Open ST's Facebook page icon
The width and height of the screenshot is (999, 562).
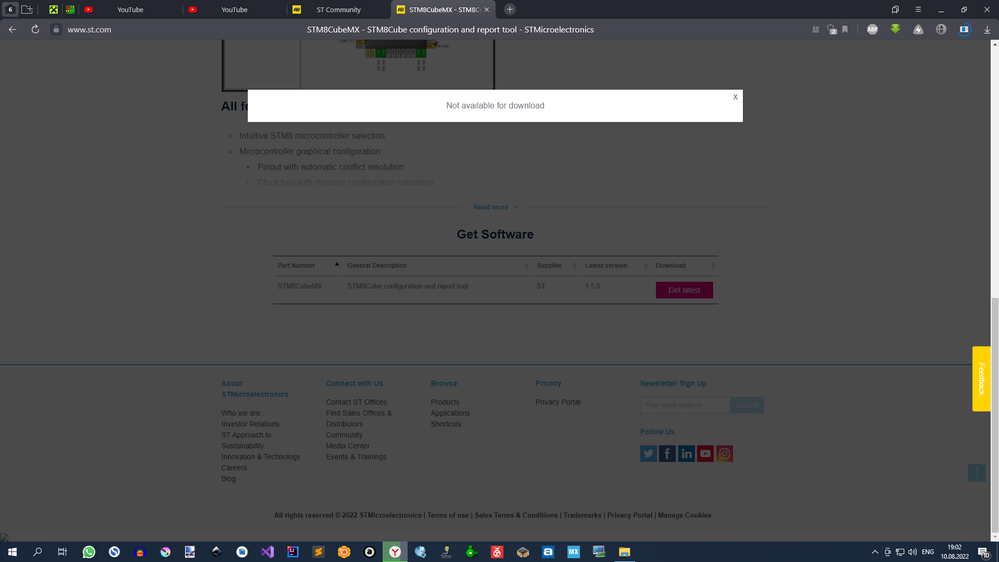tap(667, 454)
